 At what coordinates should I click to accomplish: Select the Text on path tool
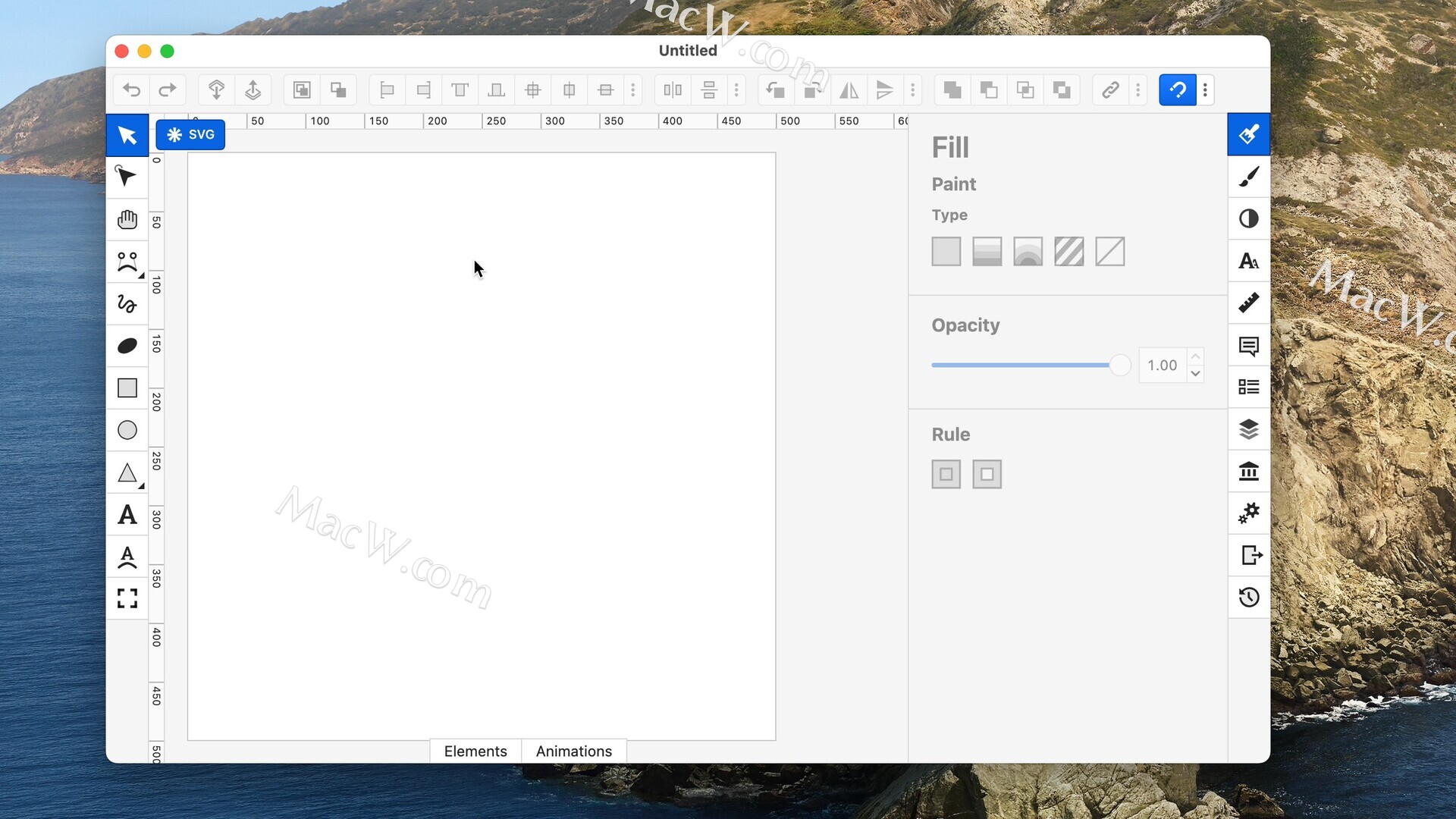(127, 557)
